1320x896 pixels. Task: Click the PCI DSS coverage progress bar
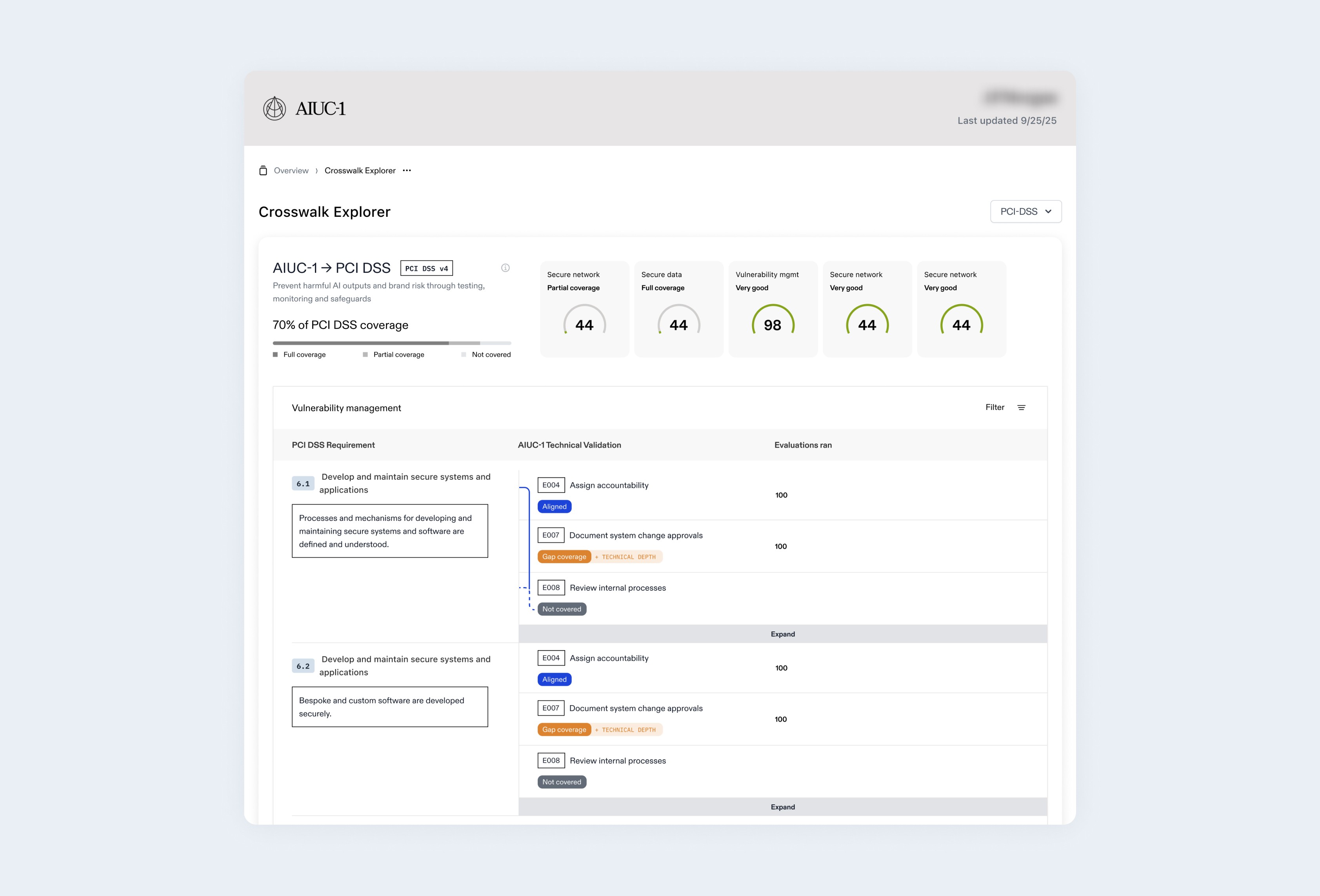point(391,343)
